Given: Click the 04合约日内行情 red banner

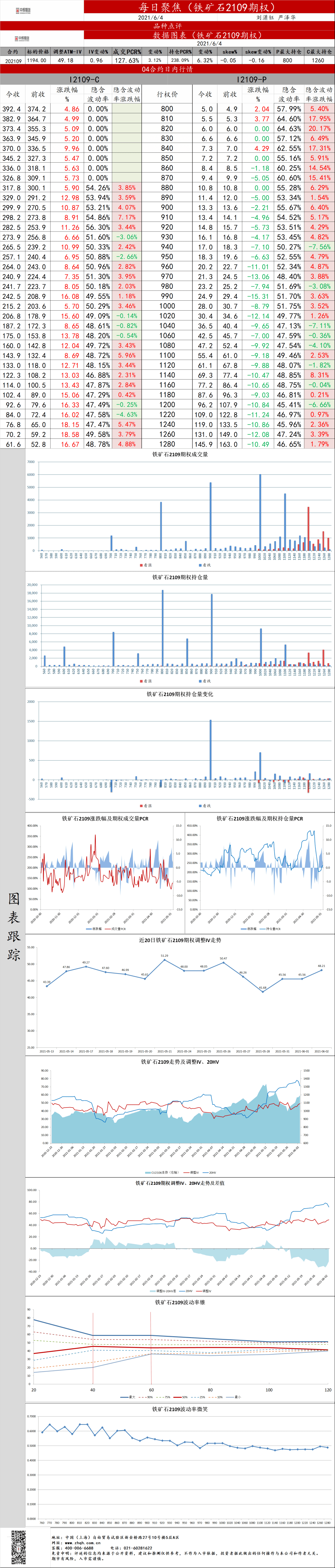Looking at the screenshot, I should point(167,70).
